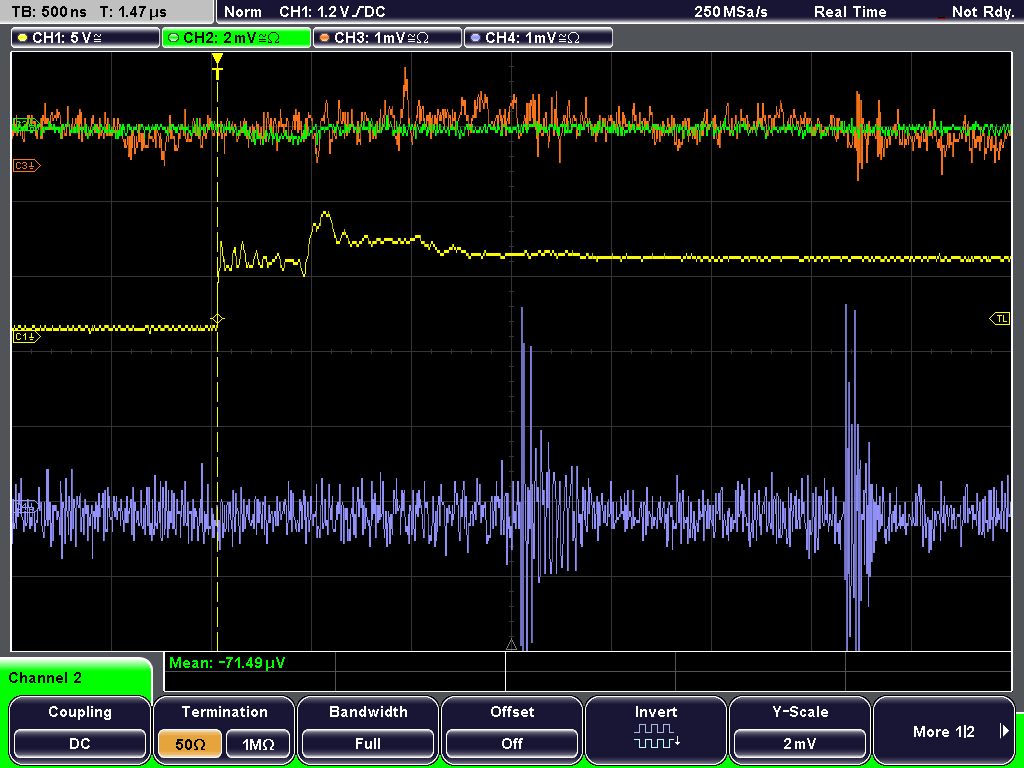Click the yellow trigger point diamond on CH1 waveform
The width and height of the screenshot is (1024, 768).
(217, 319)
